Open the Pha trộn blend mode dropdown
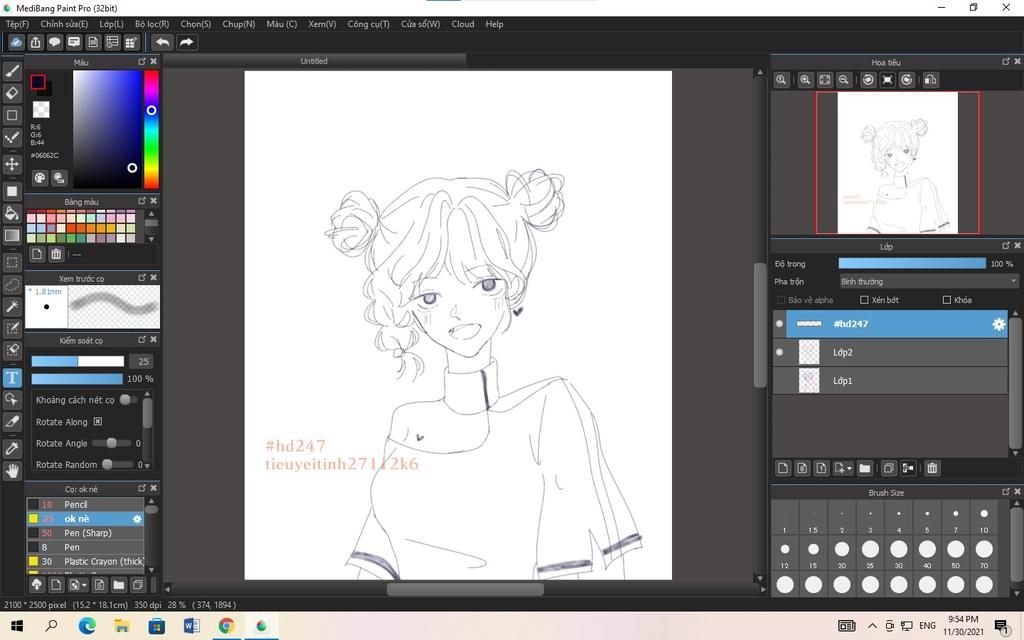The width and height of the screenshot is (1024, 640). point(928,281)
